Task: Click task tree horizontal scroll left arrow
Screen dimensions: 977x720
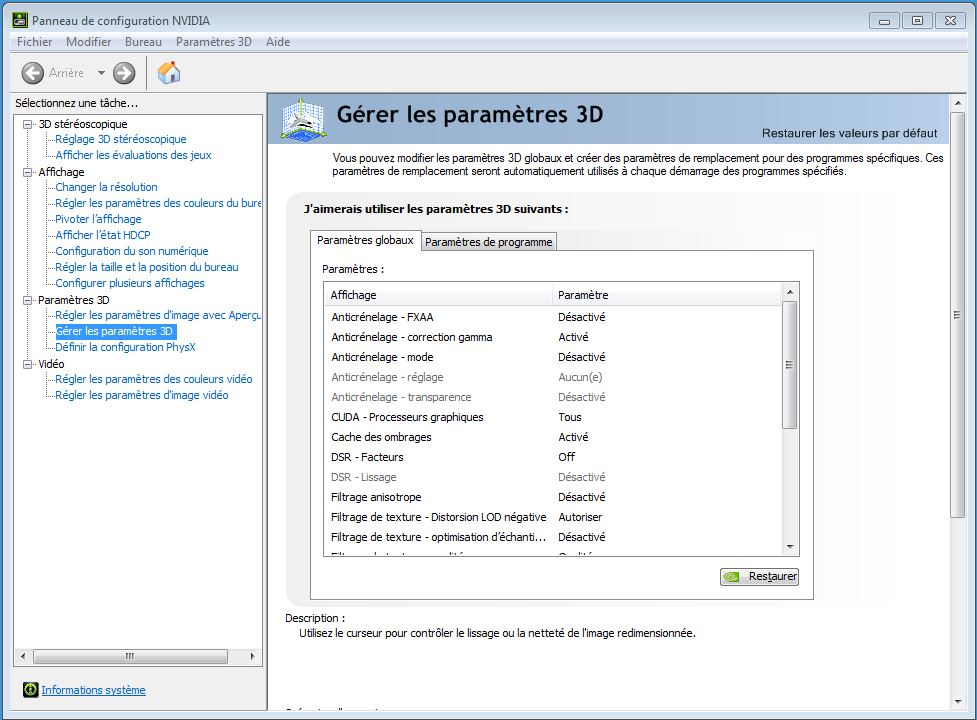Action: click(x=23, y=656)
